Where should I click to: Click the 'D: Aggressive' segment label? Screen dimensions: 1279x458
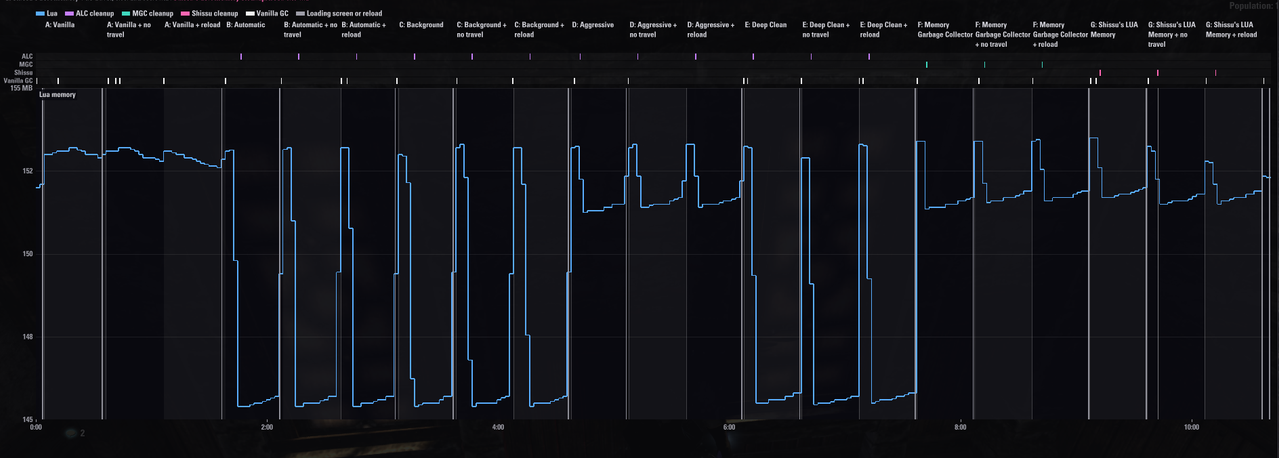coord(593,24)
